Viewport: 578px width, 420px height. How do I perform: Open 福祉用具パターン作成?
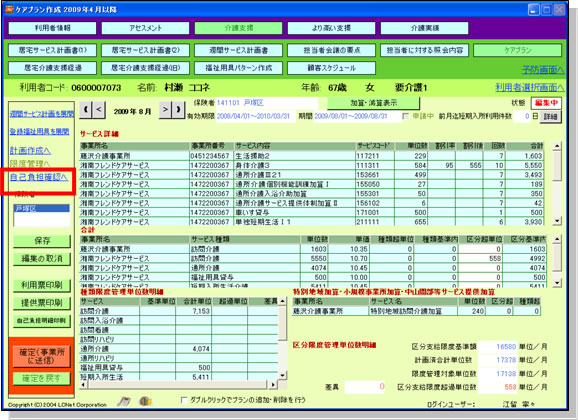click(x=238, y=68)
